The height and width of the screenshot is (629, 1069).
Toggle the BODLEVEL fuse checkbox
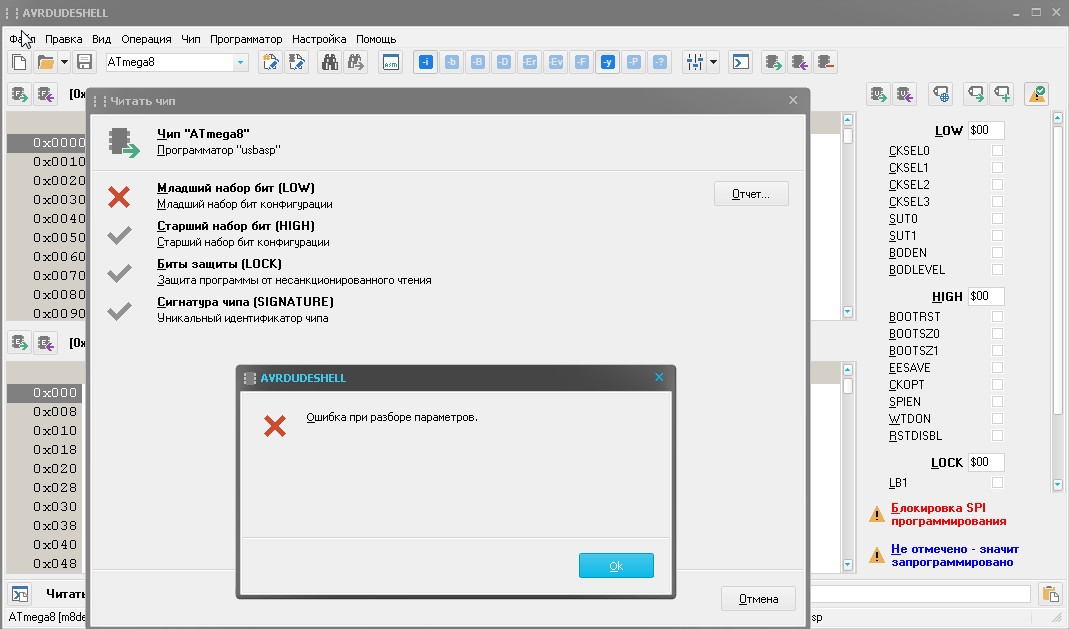coord(997,270)
